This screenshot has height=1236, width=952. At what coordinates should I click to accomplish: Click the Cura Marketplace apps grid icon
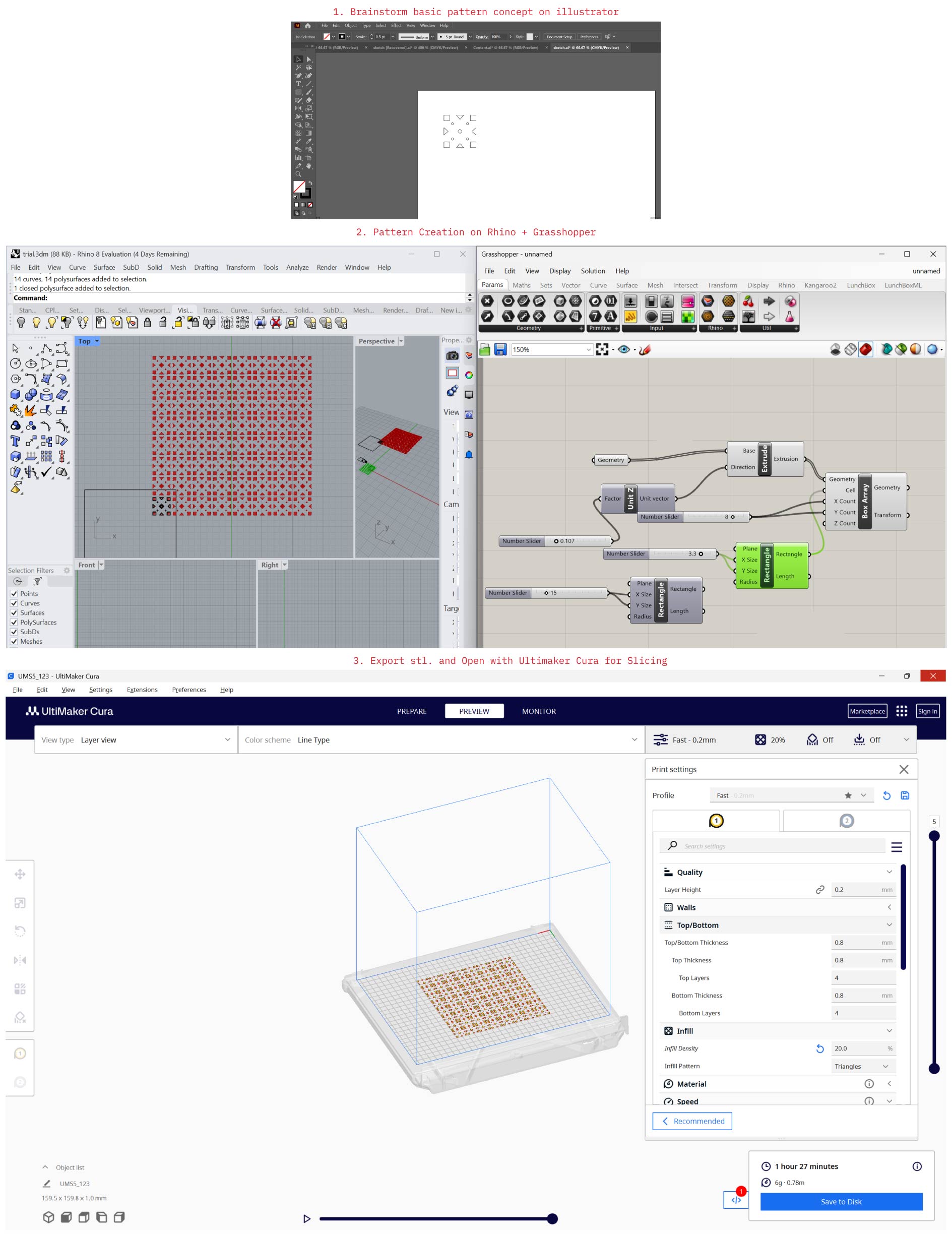point(901,711)
